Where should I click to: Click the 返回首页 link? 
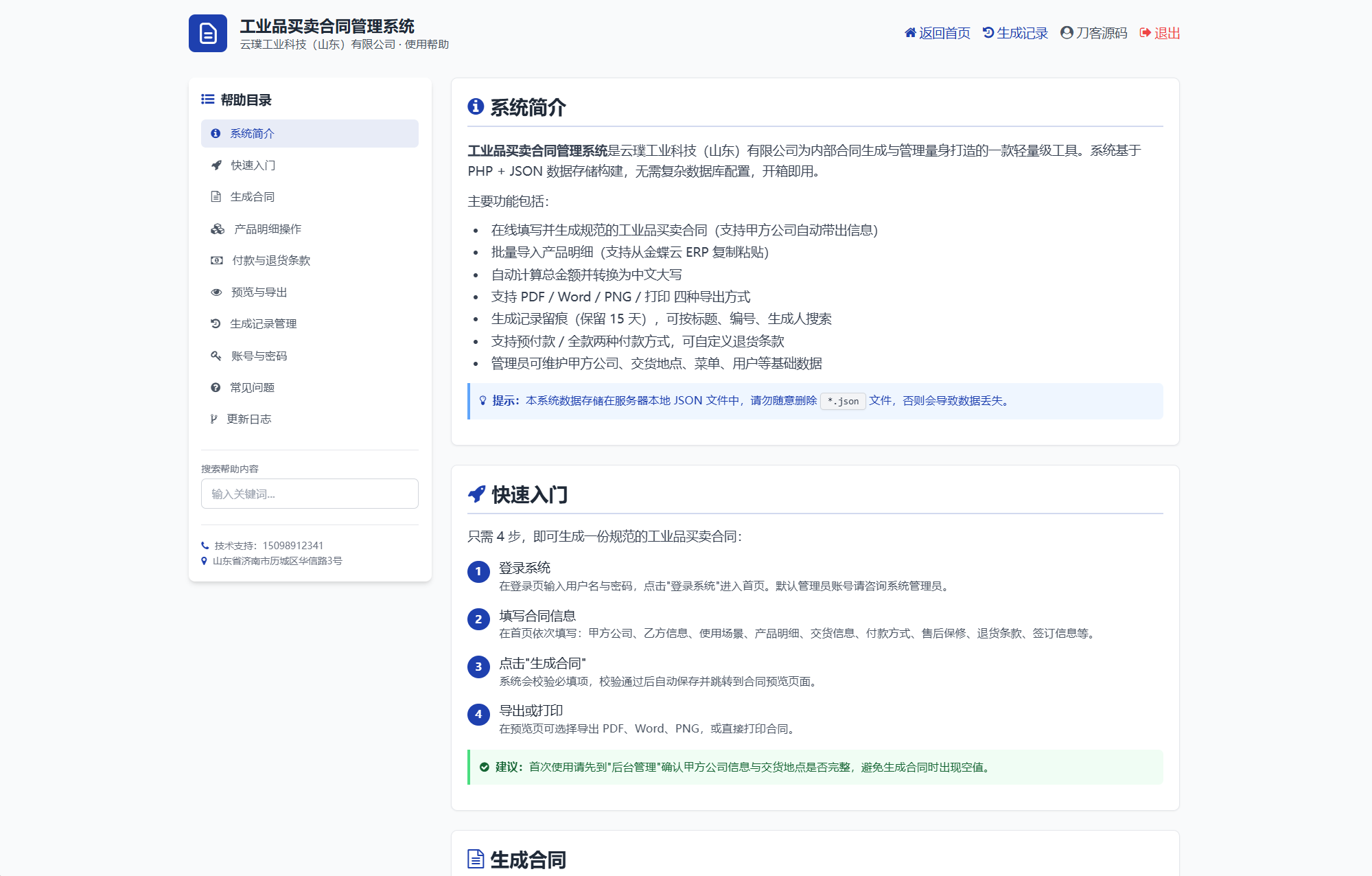pos(938,33)
